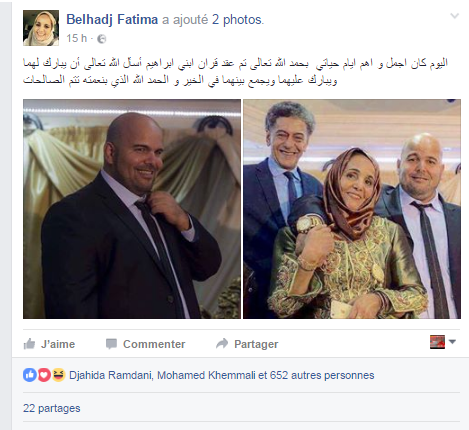The width and height of the screenshot is (469, 430).
Task: Open the left photo of bald man in suit
Action: coord(132,209)
